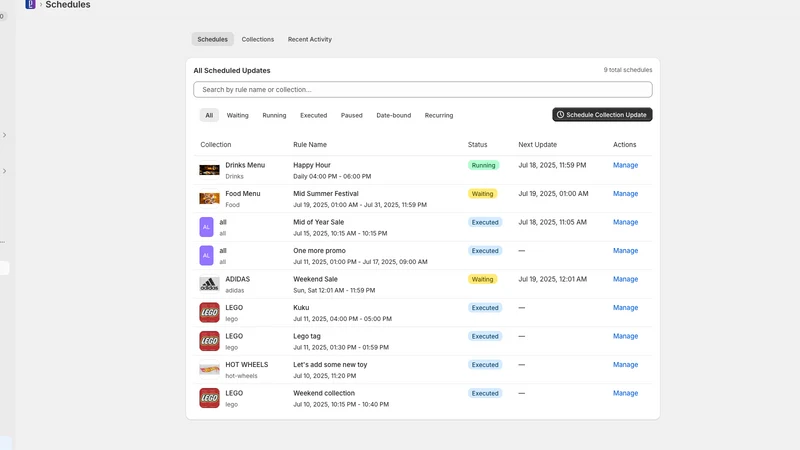Open the Recent Activity tab
The height and width of the screenshot is (450, 800).
310,39
